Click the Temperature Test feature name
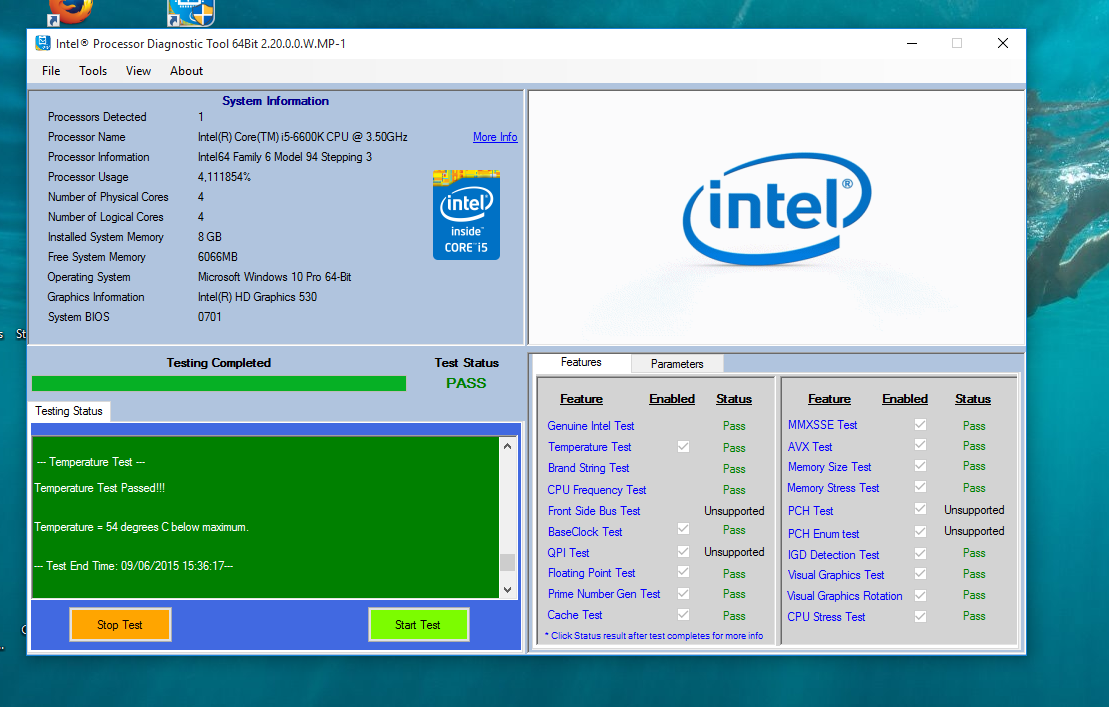Screen dimensions: 1109x707 click(x=589, y=447)
